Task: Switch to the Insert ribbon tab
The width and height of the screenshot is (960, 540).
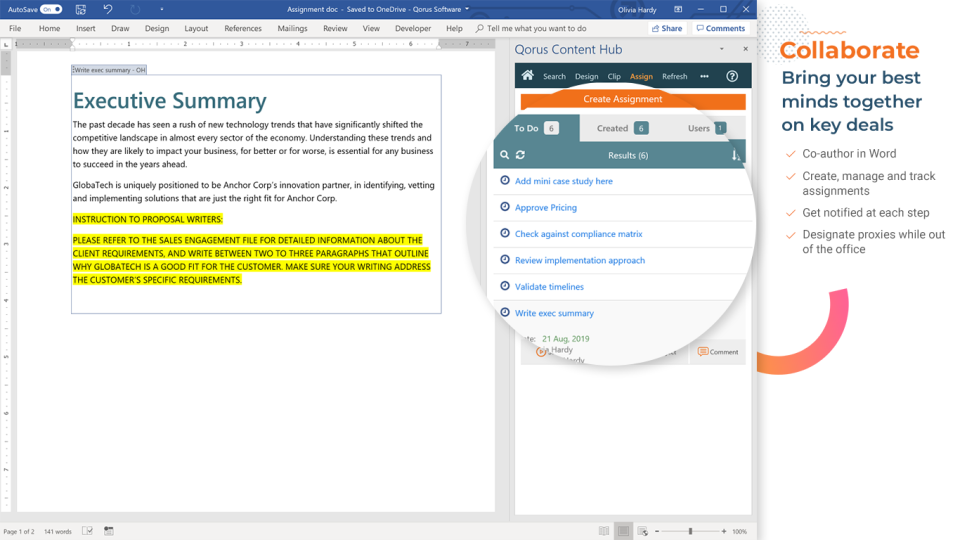Action: [x=86, y=28]
